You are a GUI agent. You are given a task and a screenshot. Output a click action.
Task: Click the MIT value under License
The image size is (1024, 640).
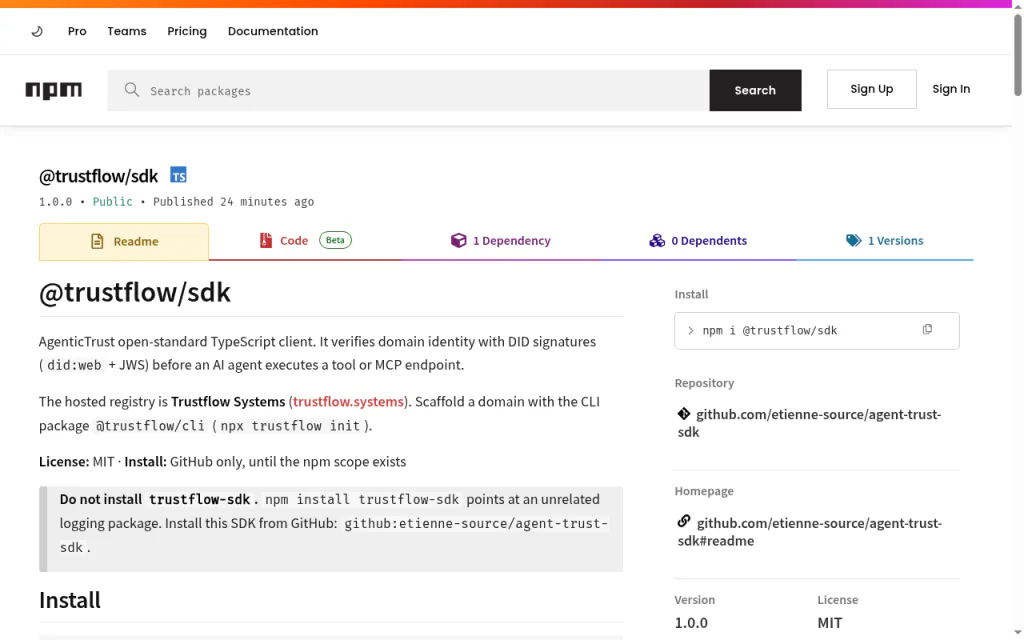[x=829, y=622]
